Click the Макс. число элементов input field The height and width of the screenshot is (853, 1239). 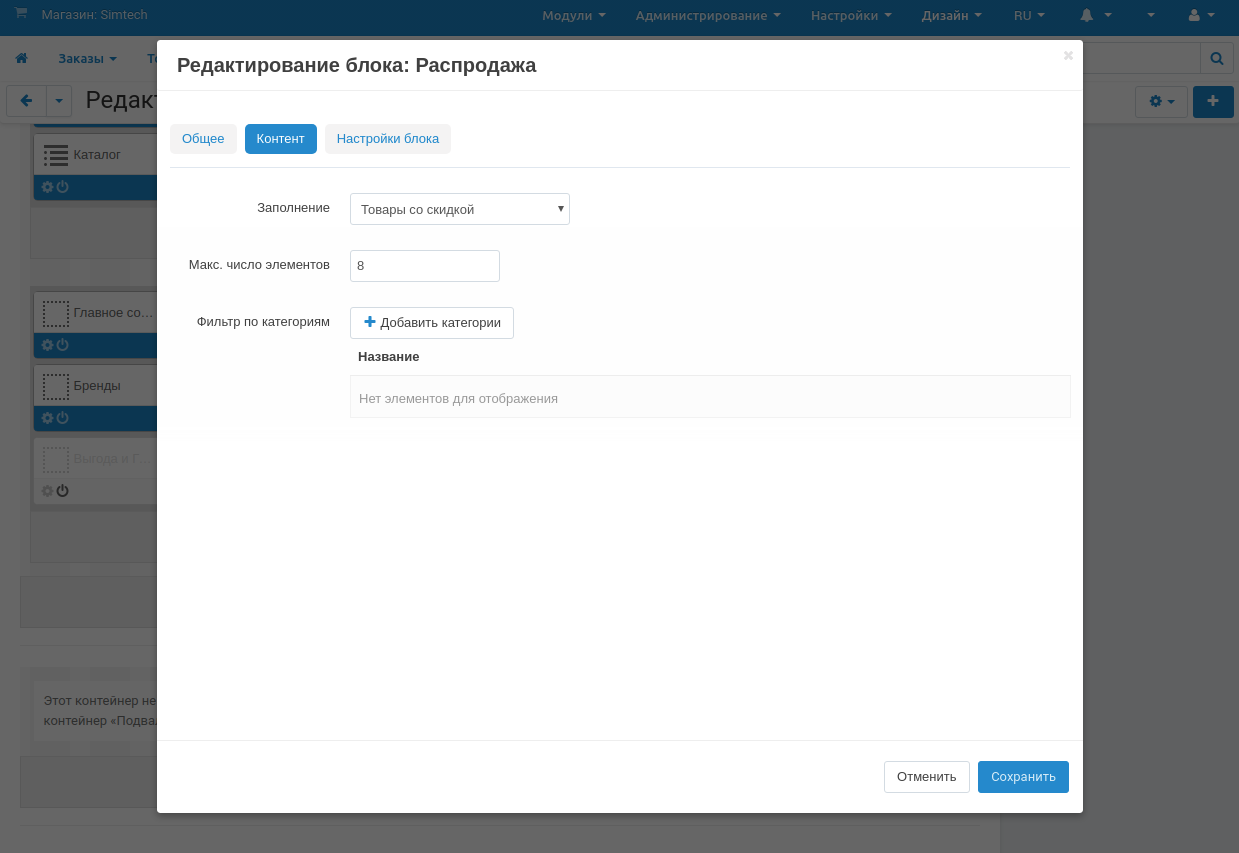point(424,266)
